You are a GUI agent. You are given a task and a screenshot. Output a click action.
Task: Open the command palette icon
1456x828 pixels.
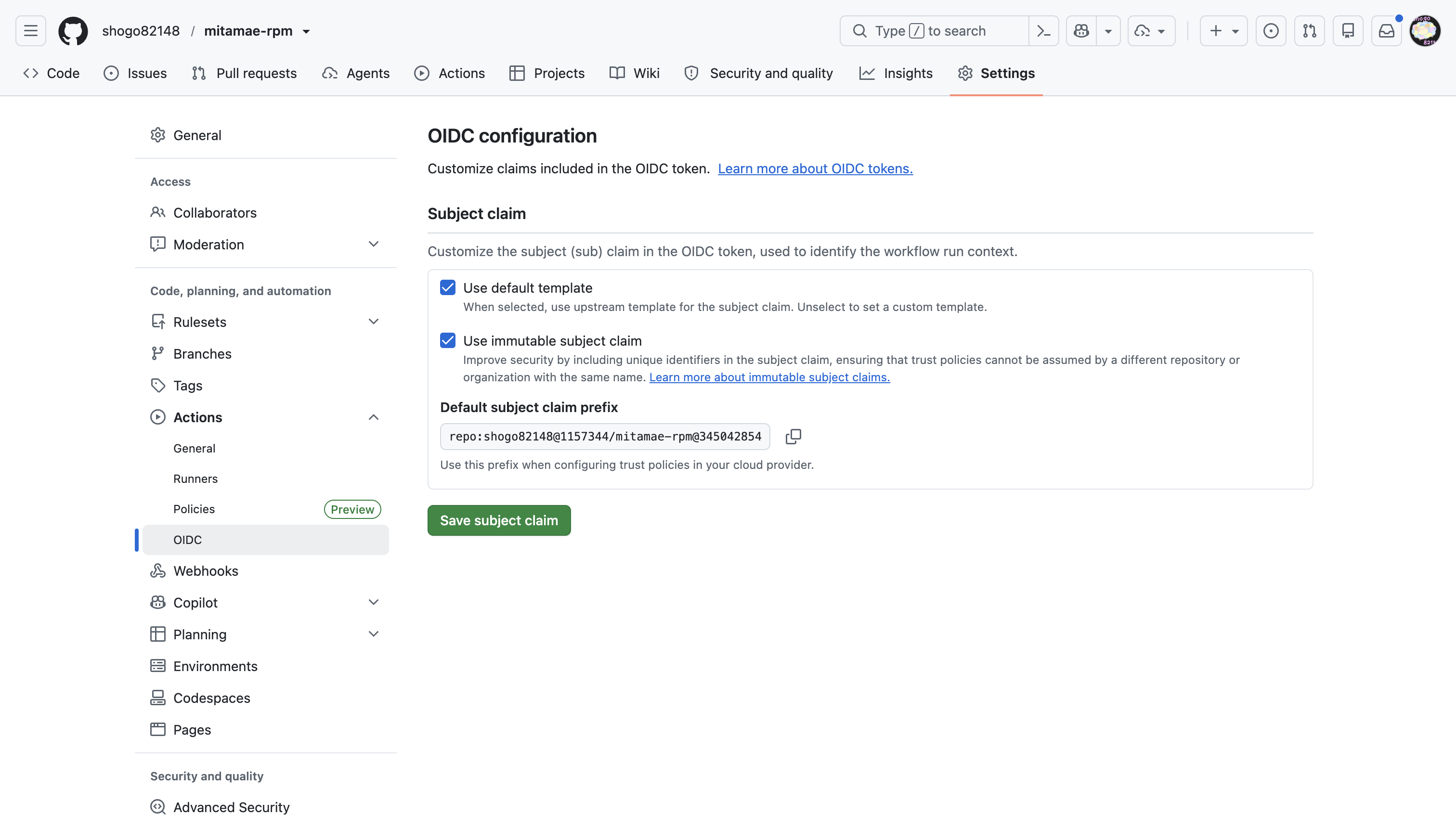[1044, 31]
